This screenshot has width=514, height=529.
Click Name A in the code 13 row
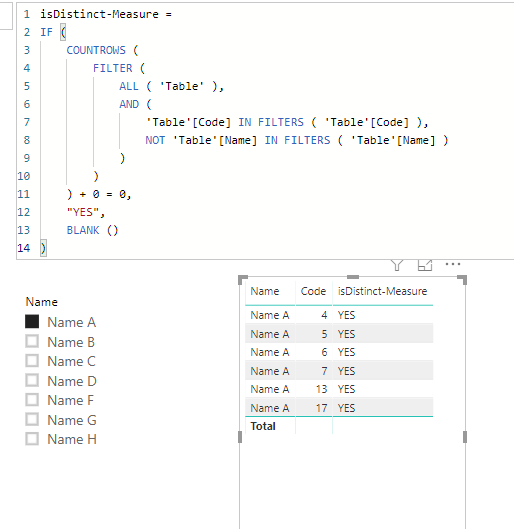pyautogui.click(x=269, y=389)
